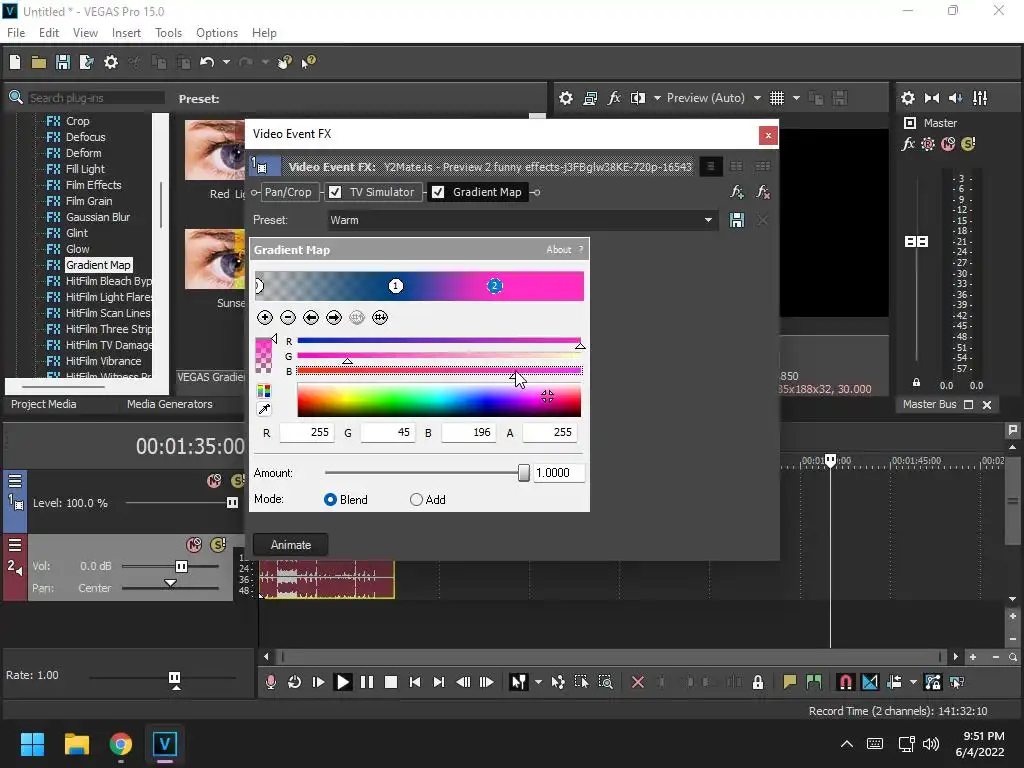The image size is (1024, 768).
Task: Open the plug-in chain button
Action: tap(737, 192)
